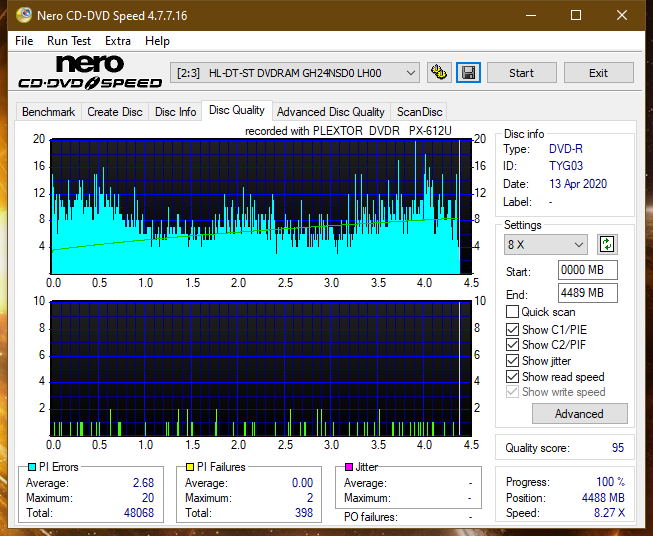
Task: Click the yellow PI Failures color swatch
Action: click(x=190, y=467)
